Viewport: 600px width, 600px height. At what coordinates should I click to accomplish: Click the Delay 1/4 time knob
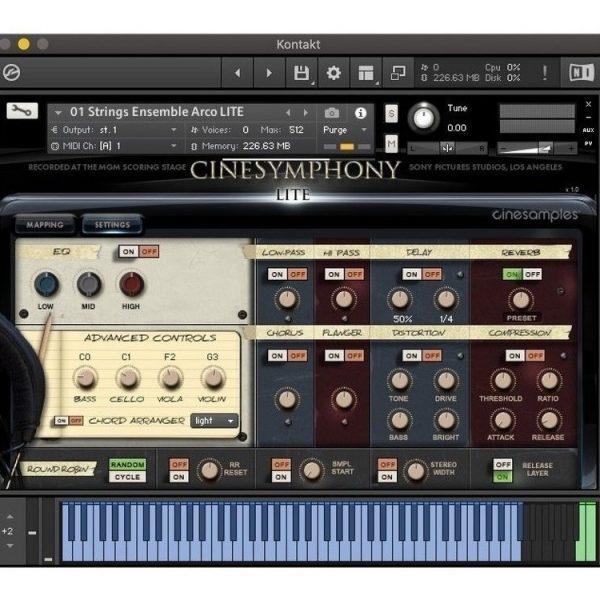pos(446,299)
